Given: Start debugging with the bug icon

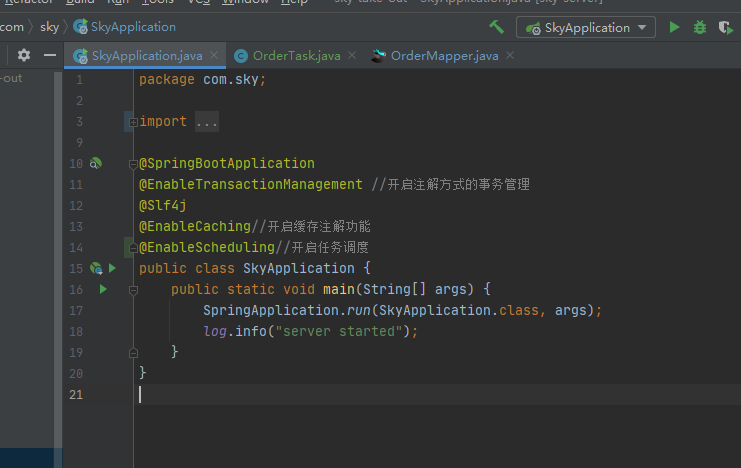Looking at the screenshot, I should (x=699, y=27).
